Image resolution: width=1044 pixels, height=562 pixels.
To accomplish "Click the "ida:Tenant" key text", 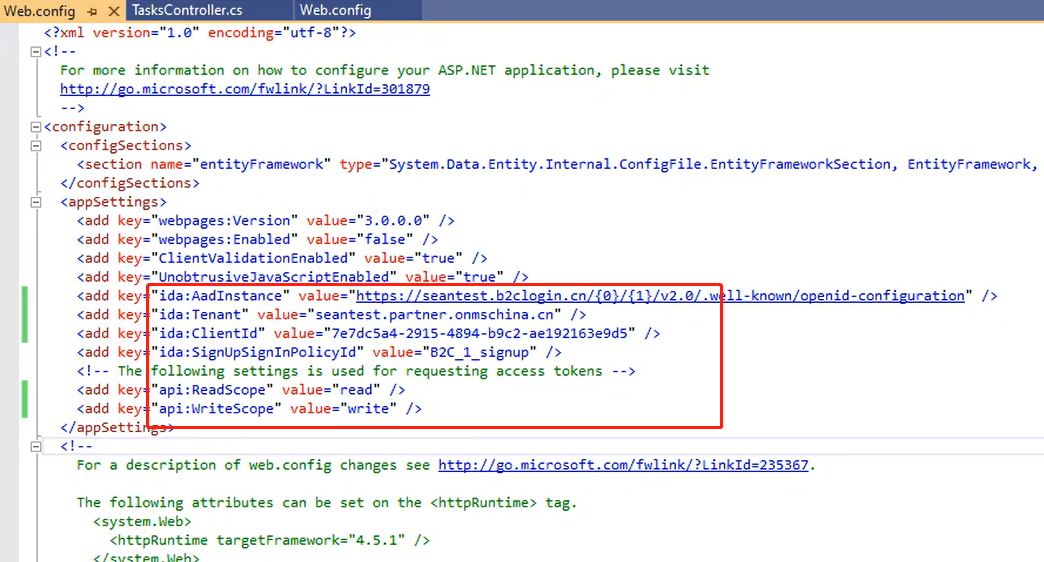I will [200, 314].
